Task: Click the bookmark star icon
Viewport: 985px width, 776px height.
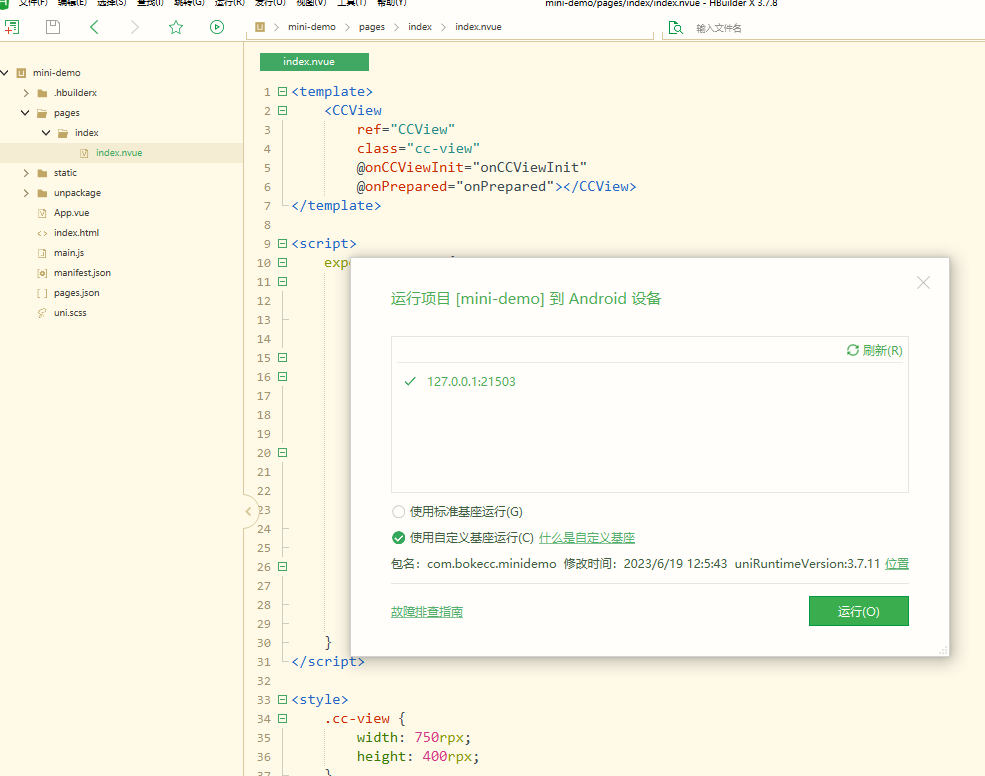Action: [x=176, y=27]
